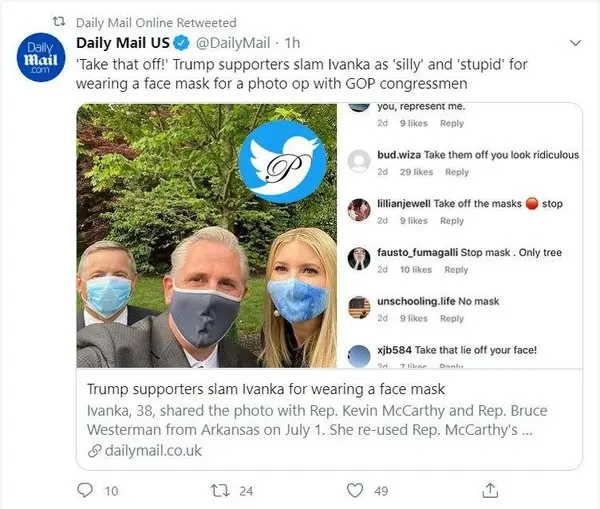The image size is (600, 509).
Task: Open the tweet options chevron menu
Action: [x=573, y=44]
